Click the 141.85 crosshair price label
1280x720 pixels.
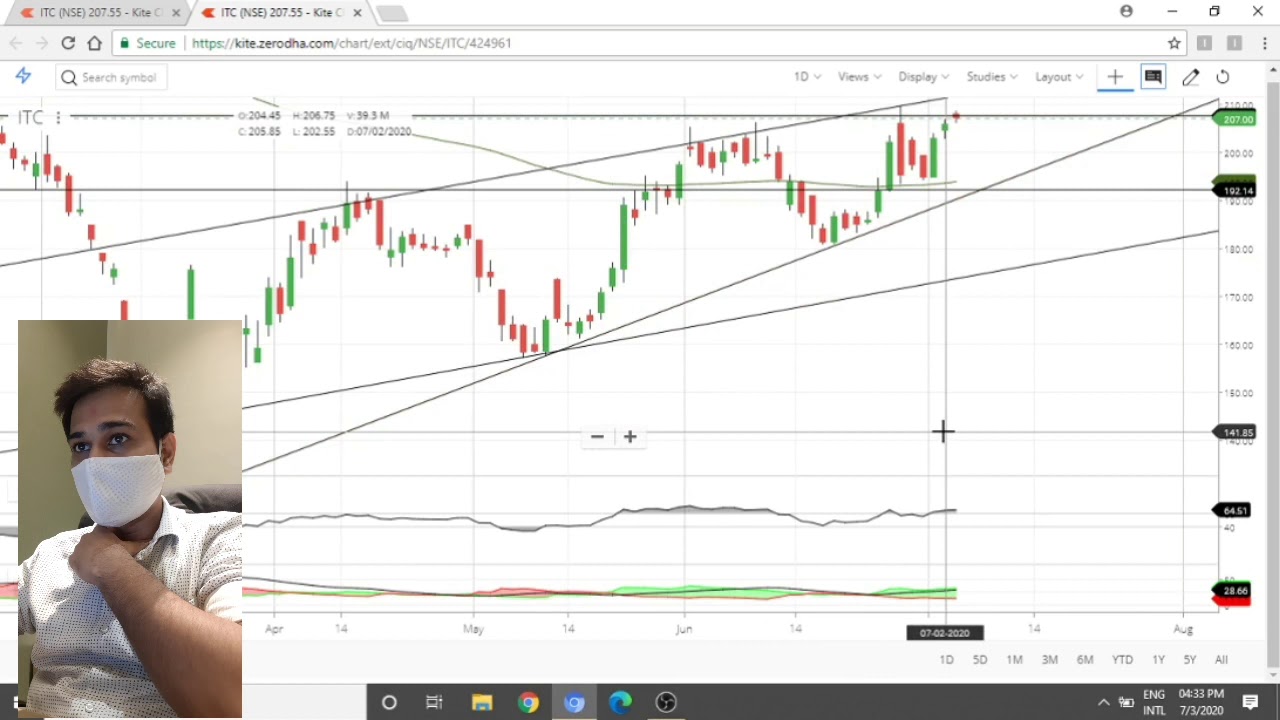(1235, 433)
